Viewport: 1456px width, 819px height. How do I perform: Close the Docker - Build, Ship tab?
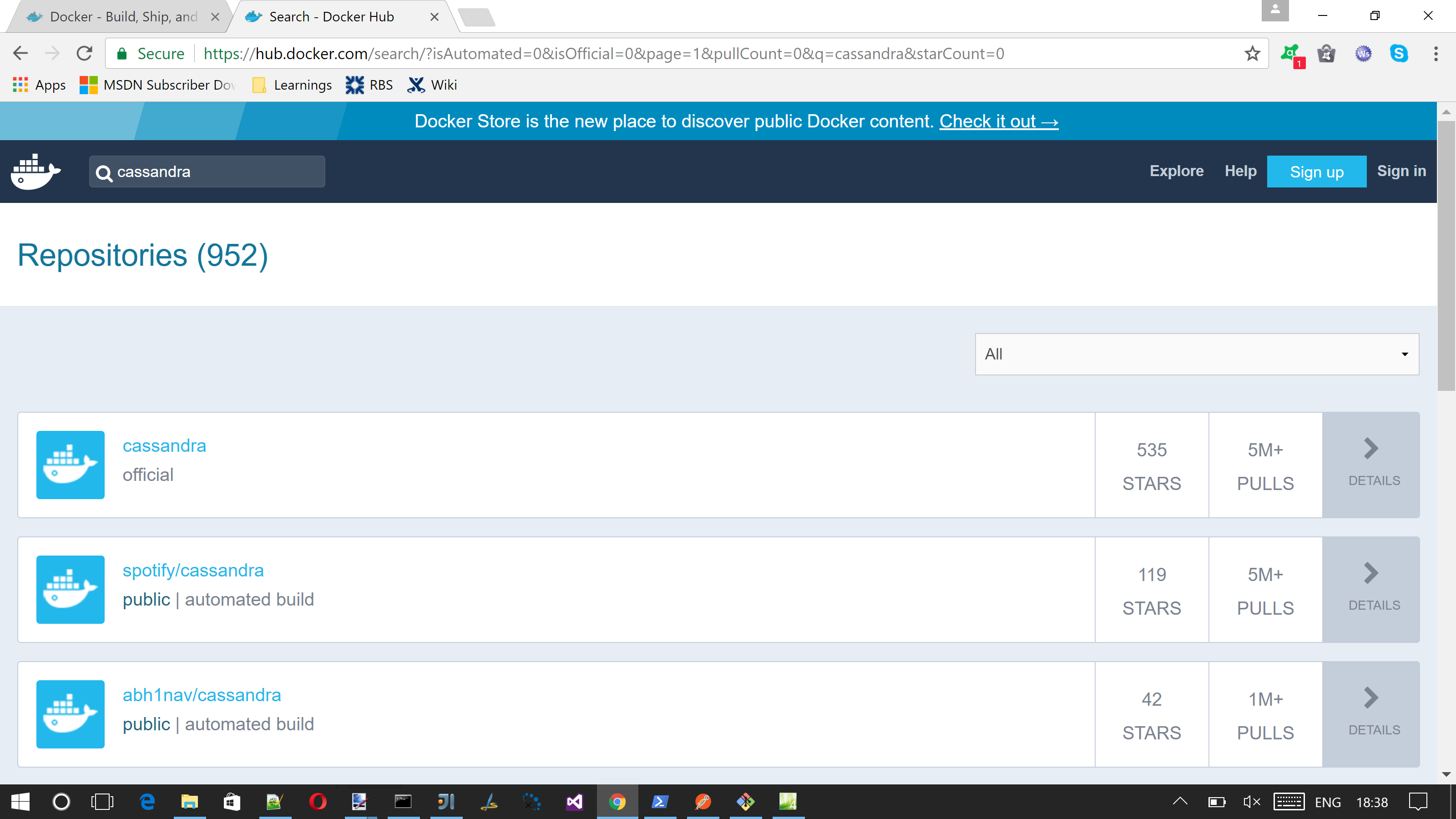pyautogui.click(x=215, y=17)
